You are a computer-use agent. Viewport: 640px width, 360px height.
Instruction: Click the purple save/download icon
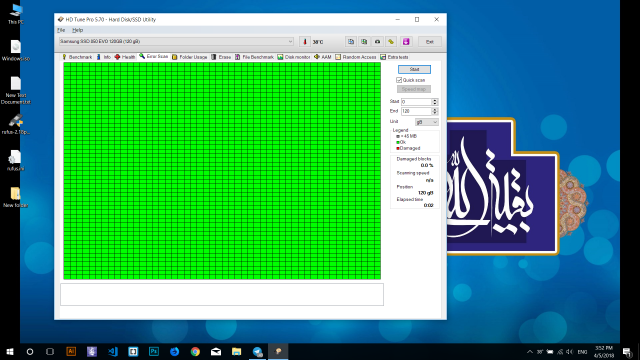tap(406, 42)
